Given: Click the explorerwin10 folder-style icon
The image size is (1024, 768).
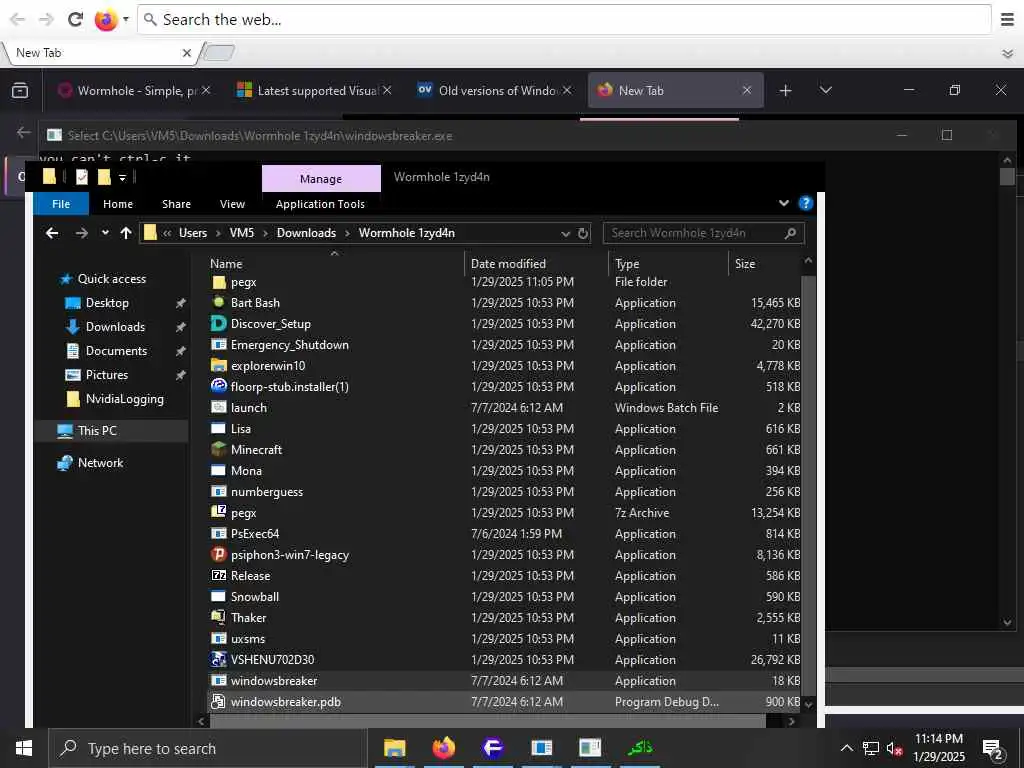Looking at the screenshot, I should pyautogui.click(x=219, y=366).
